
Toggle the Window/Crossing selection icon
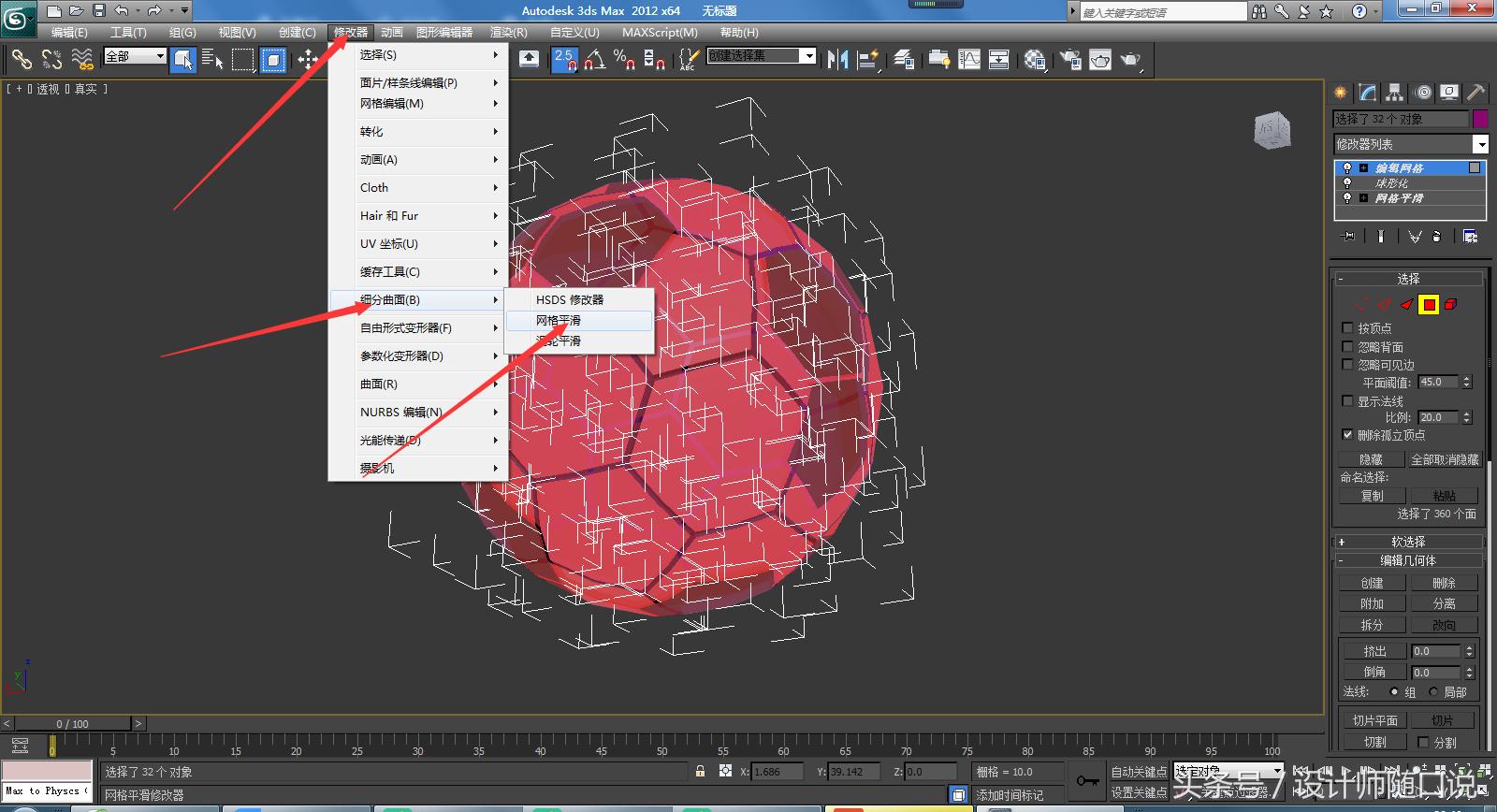(272, 60)
